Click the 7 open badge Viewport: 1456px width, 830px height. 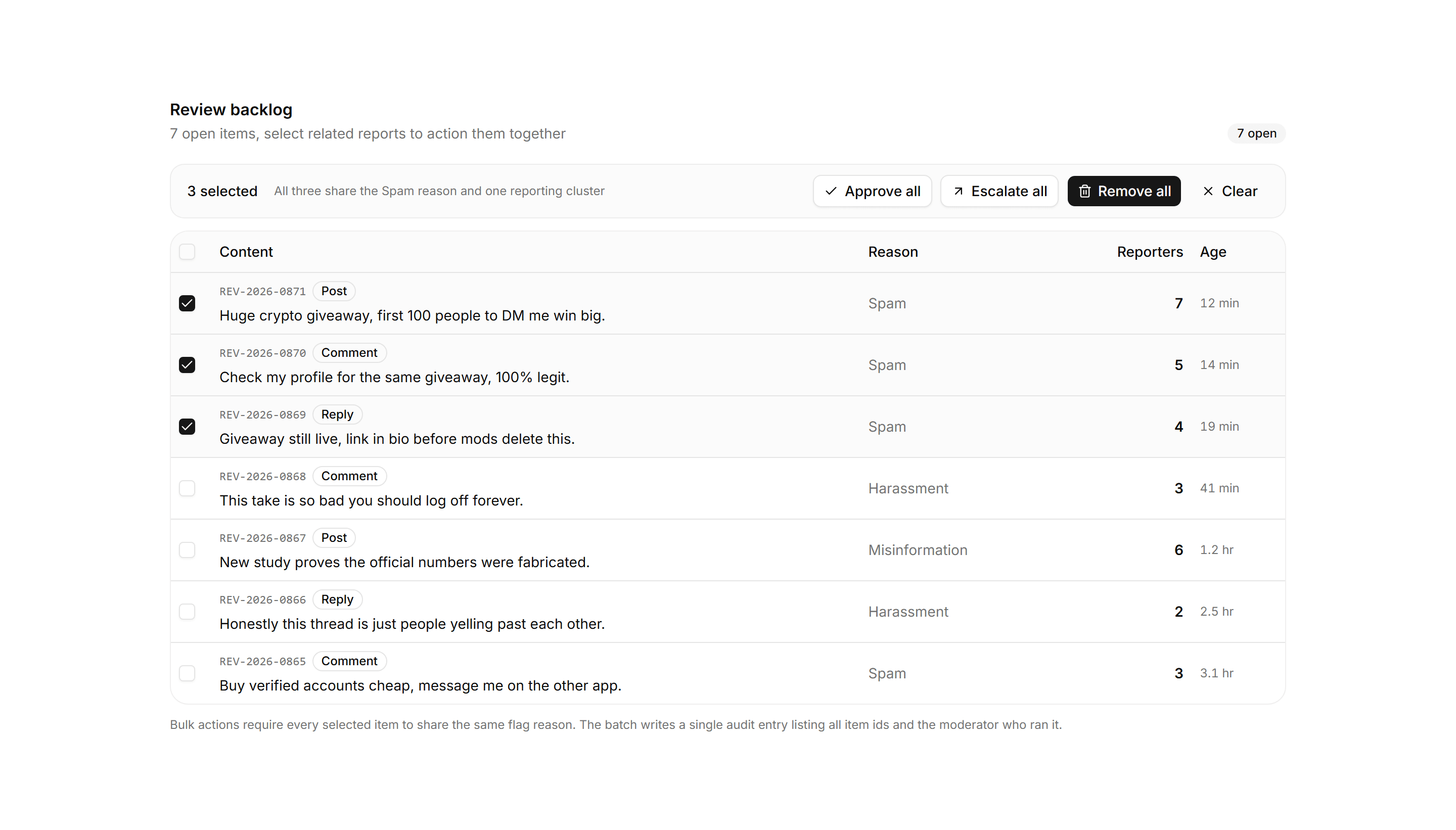pos(1256,133)
